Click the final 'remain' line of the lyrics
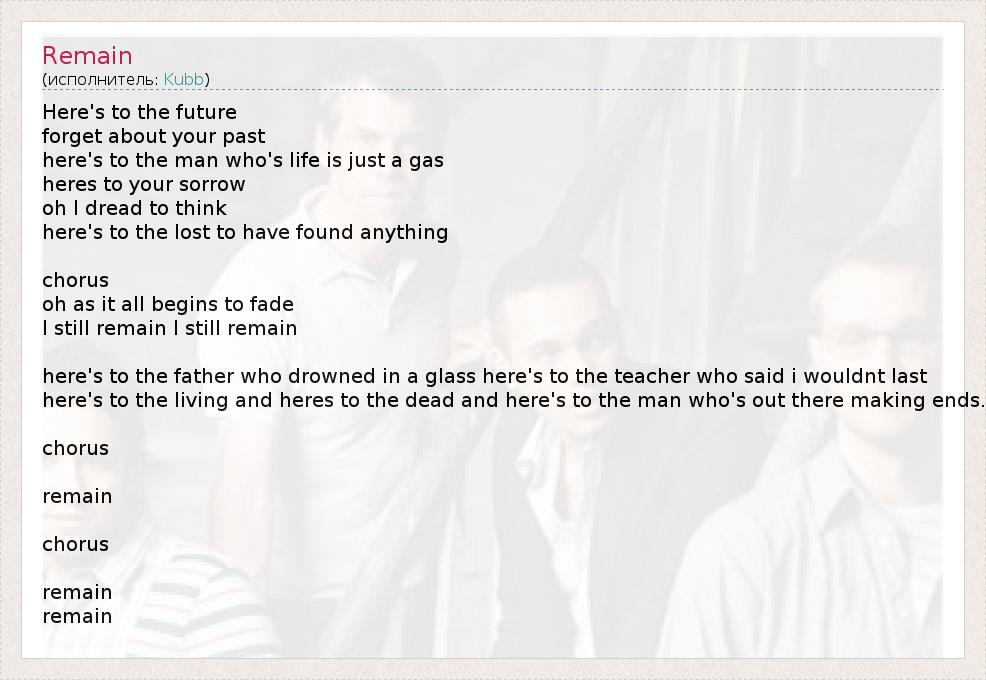This screenshot has height=680, width=986. (77, 616)
